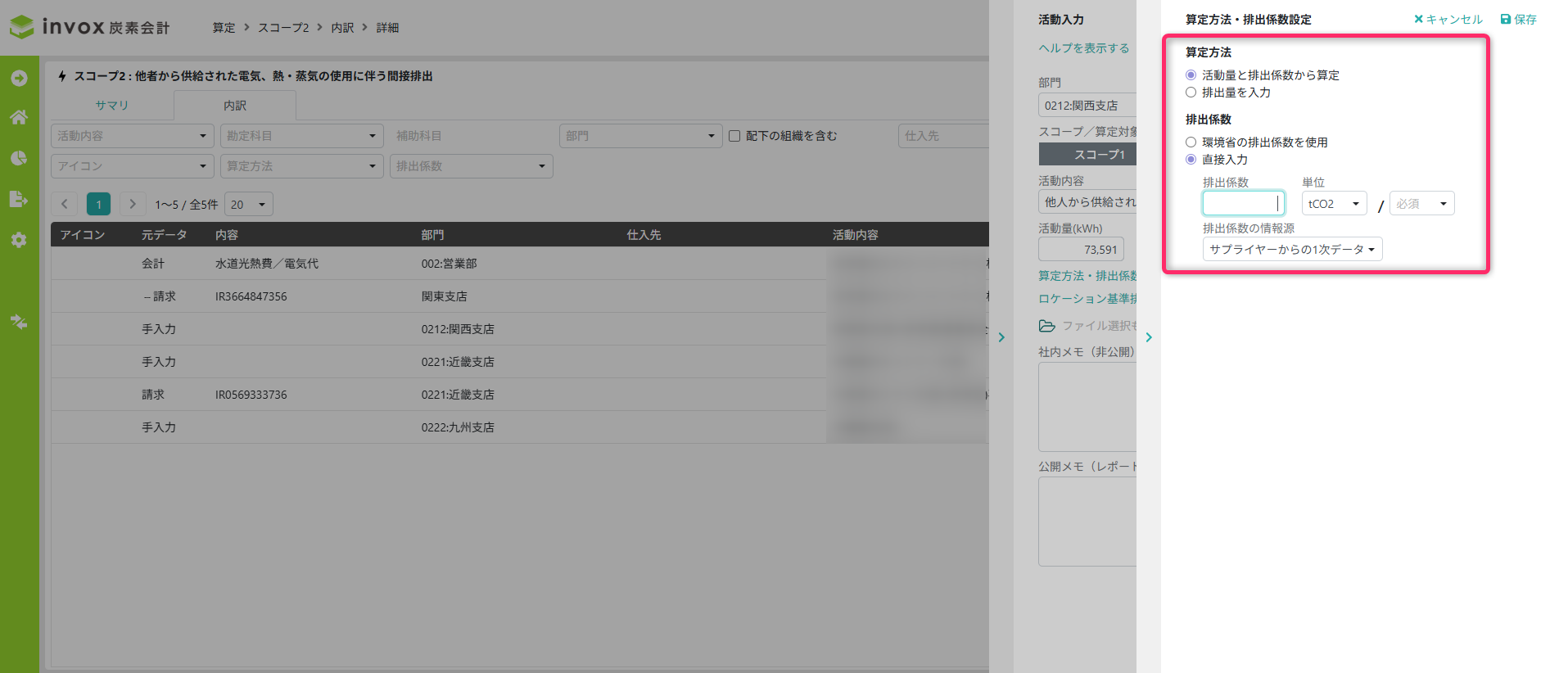Open the satellite sidebar icon
1568x673 pixels.
19,322
